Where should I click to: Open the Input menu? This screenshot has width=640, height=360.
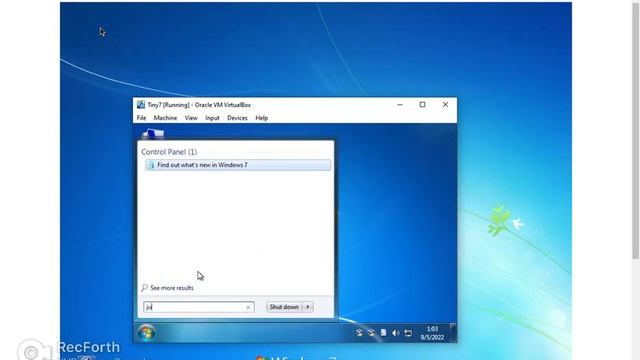coord(212,118)
